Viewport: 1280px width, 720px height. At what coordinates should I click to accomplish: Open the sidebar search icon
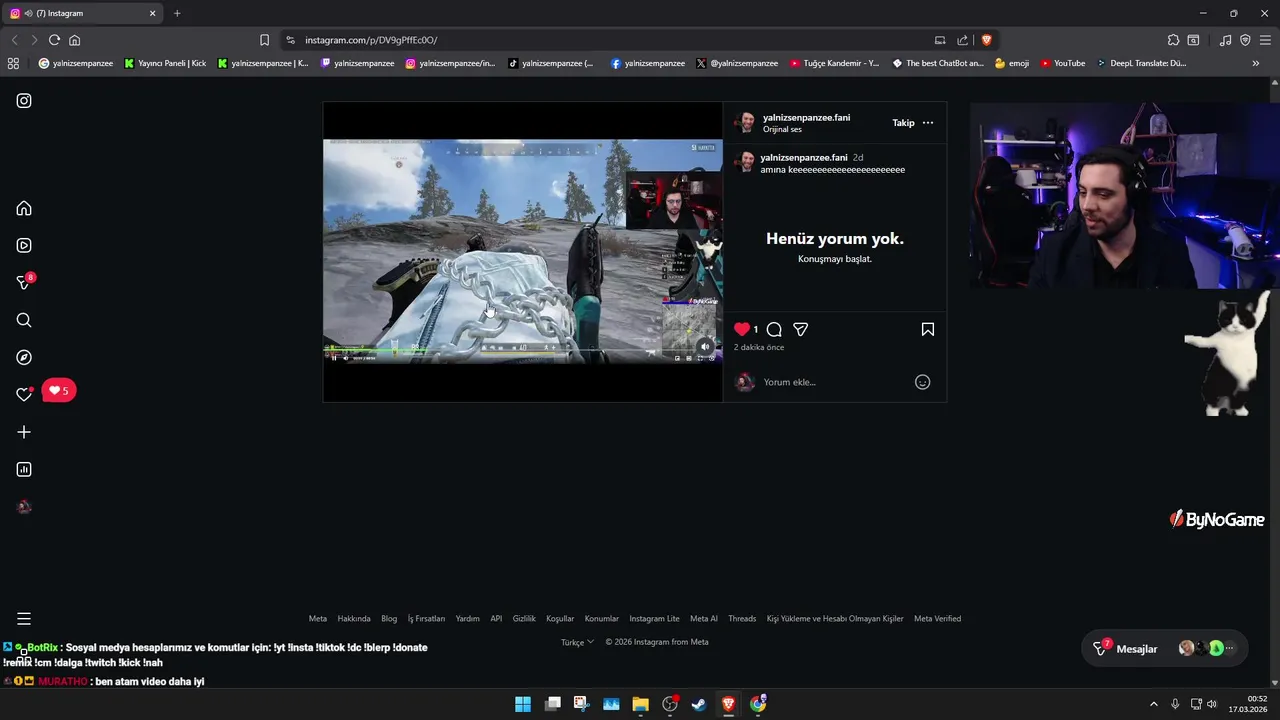[24, 320]
